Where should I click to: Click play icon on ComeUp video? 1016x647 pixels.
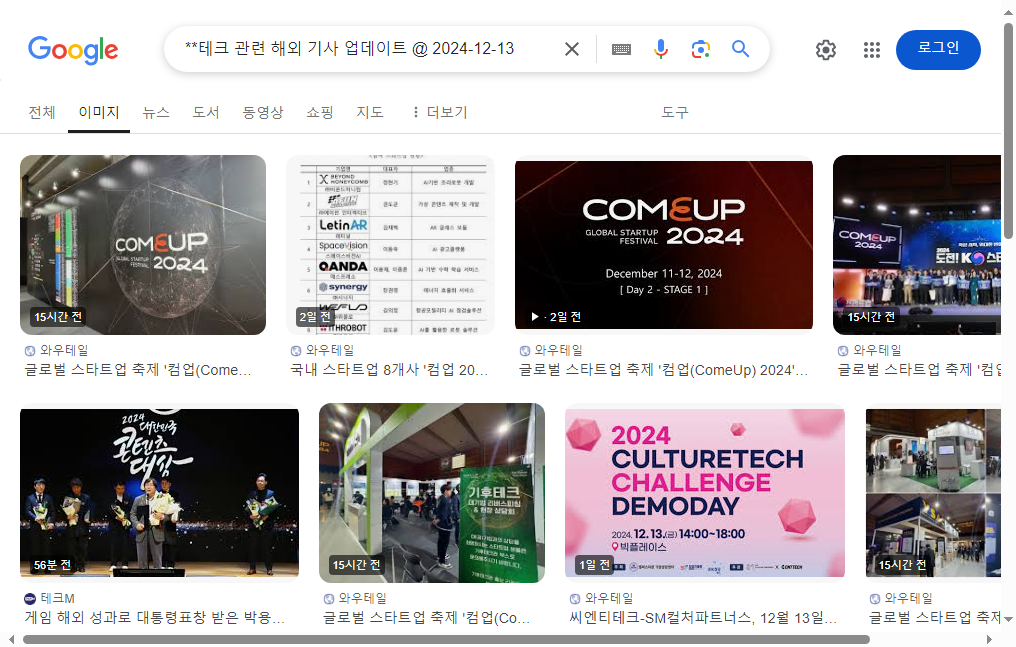(535, 317)
